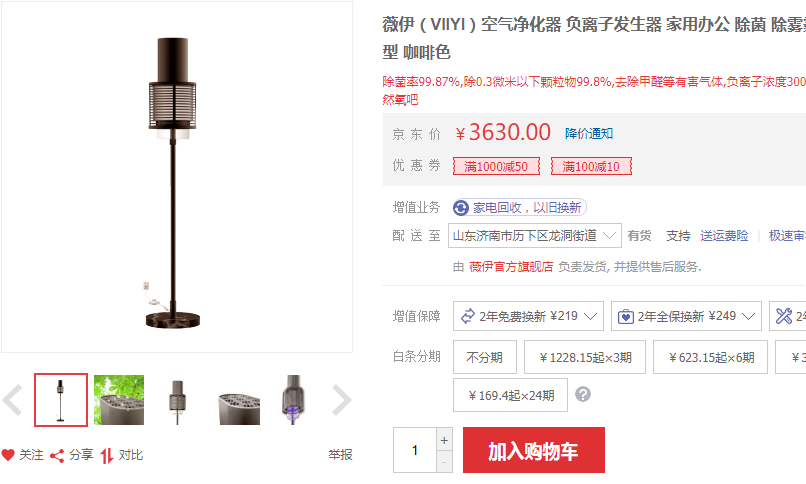Select the 不分期 installment option
The height and width of the screenshot is (484, 806).
click(485, 357)
